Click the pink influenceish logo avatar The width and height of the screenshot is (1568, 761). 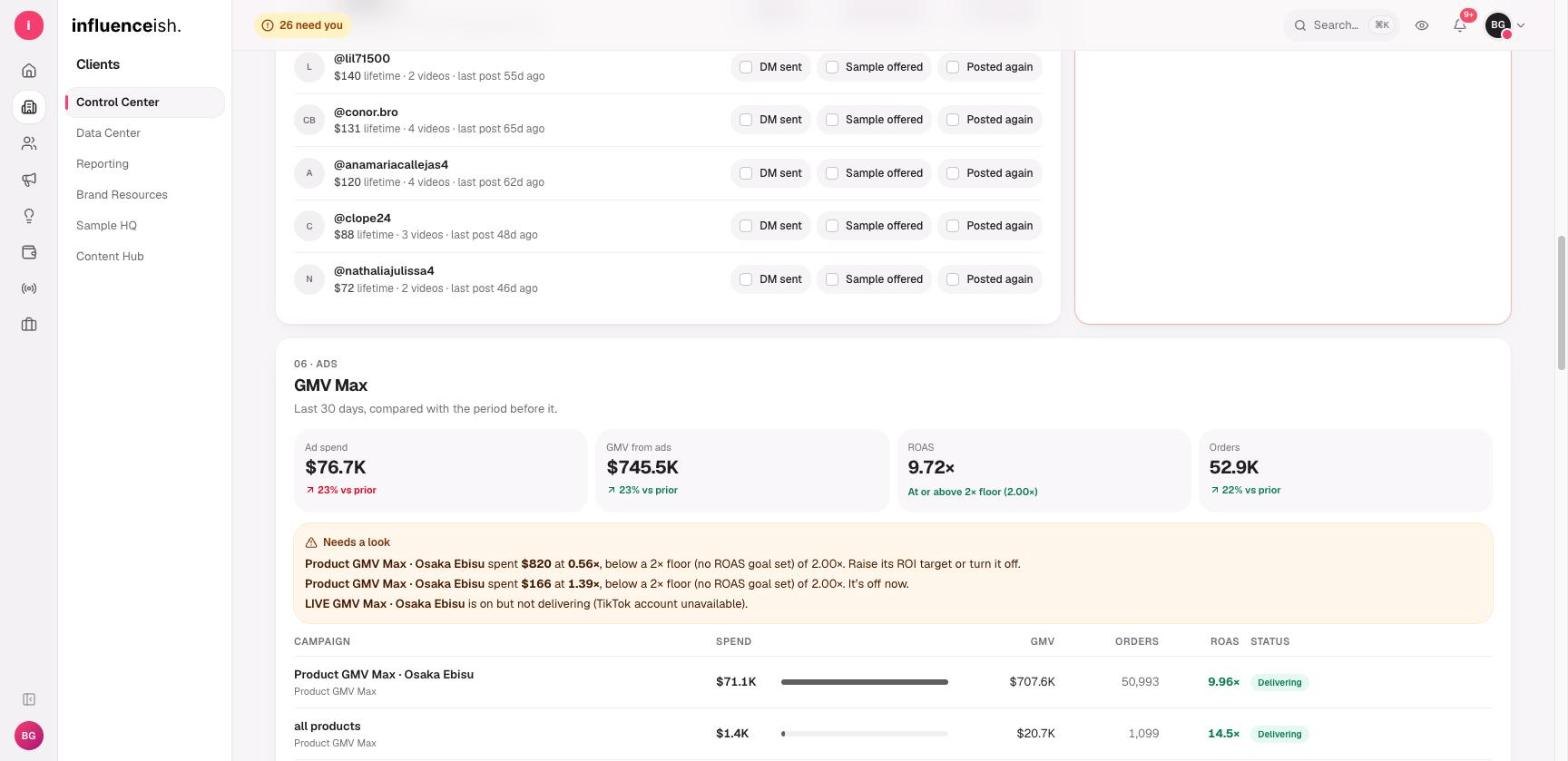(x=29, y=25)
